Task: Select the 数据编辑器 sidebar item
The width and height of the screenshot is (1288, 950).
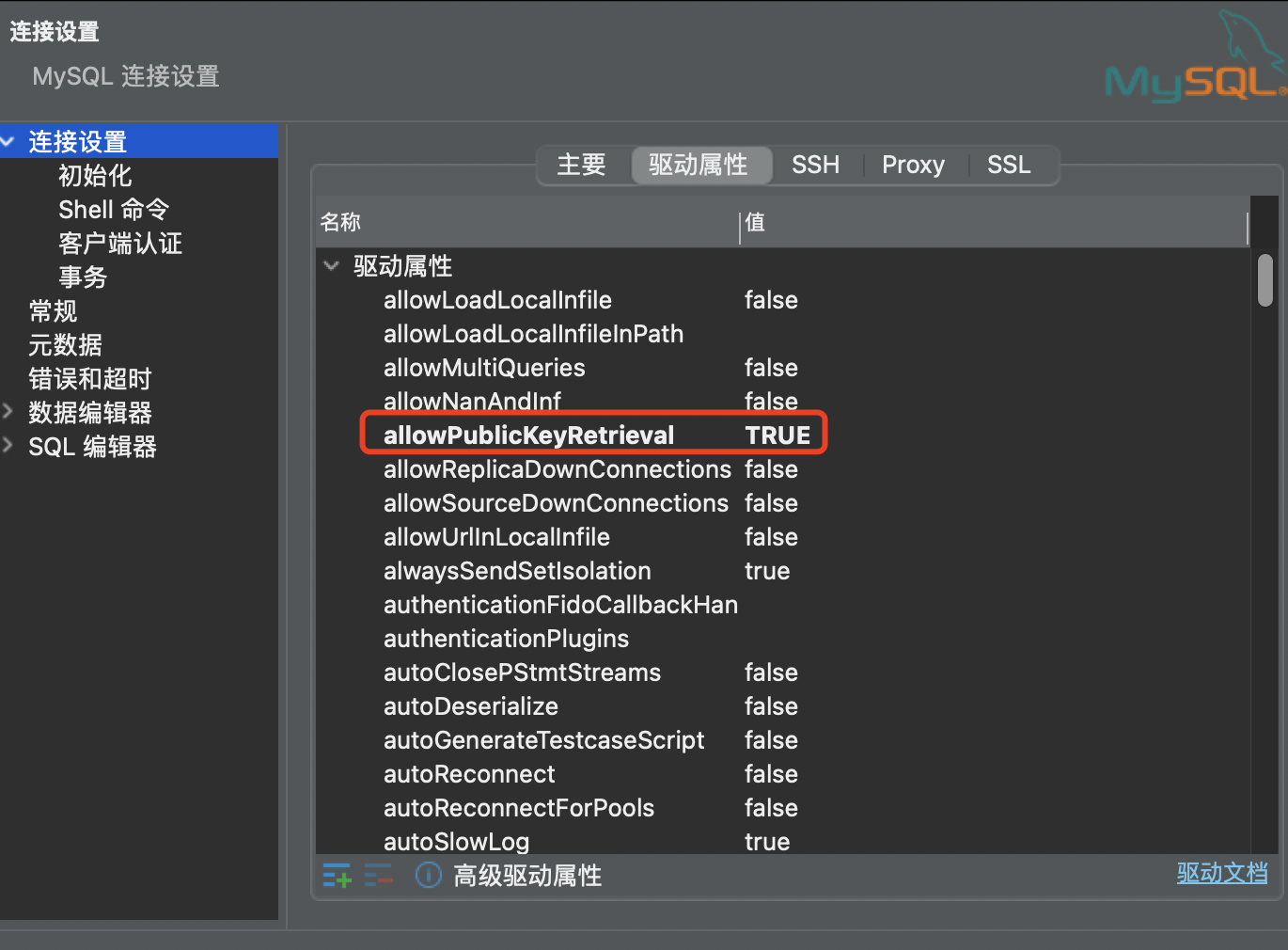Action: click(x=90, y=413)
